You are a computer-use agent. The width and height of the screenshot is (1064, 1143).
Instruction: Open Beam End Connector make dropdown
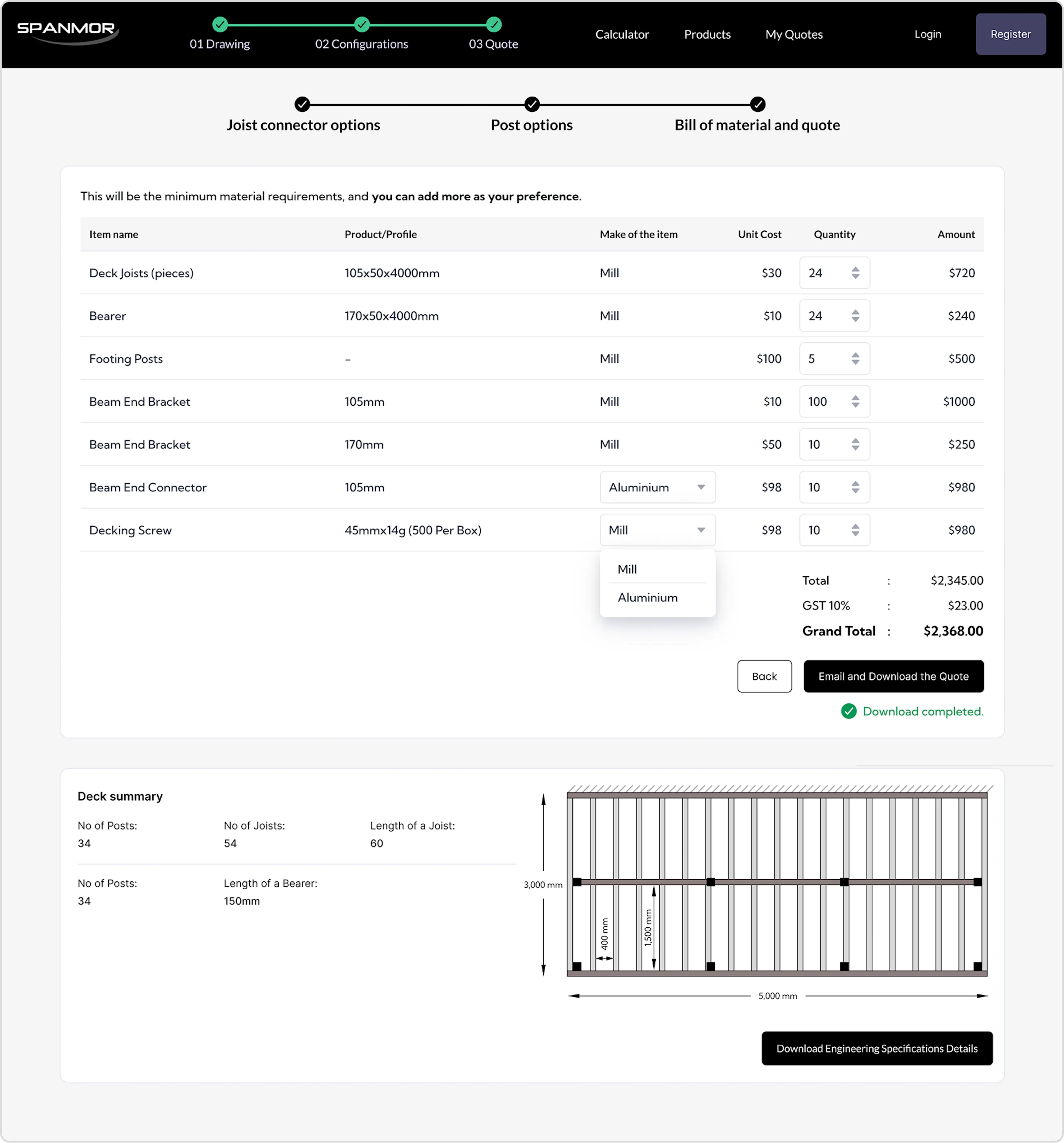pos(657,487)
